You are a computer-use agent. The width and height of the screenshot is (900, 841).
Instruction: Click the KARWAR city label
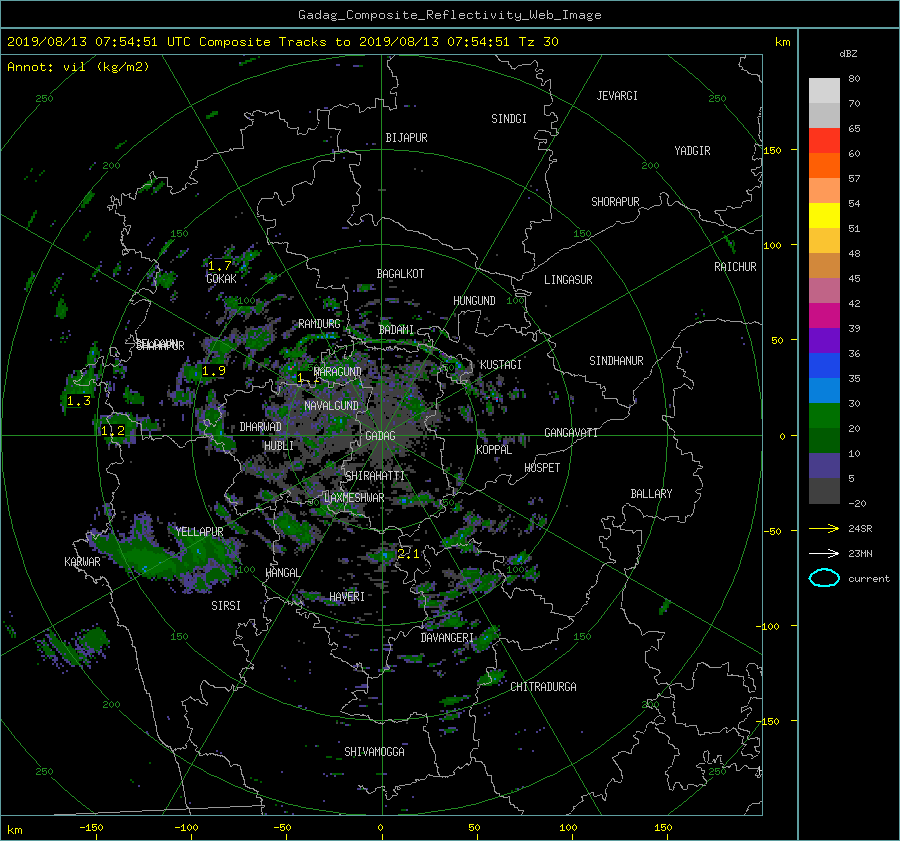[82, 562]
